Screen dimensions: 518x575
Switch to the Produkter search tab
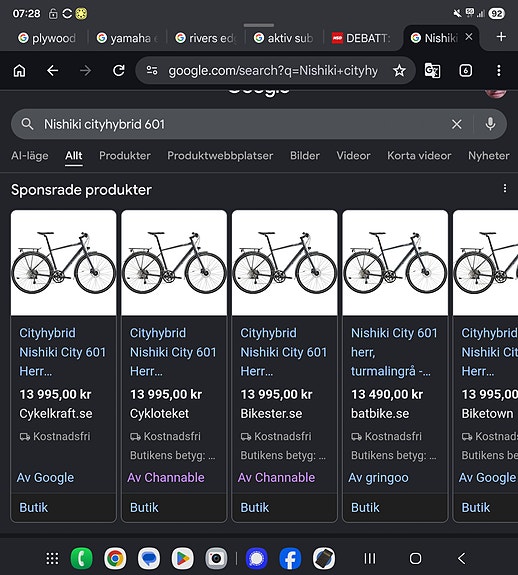[x=125, y=155]
